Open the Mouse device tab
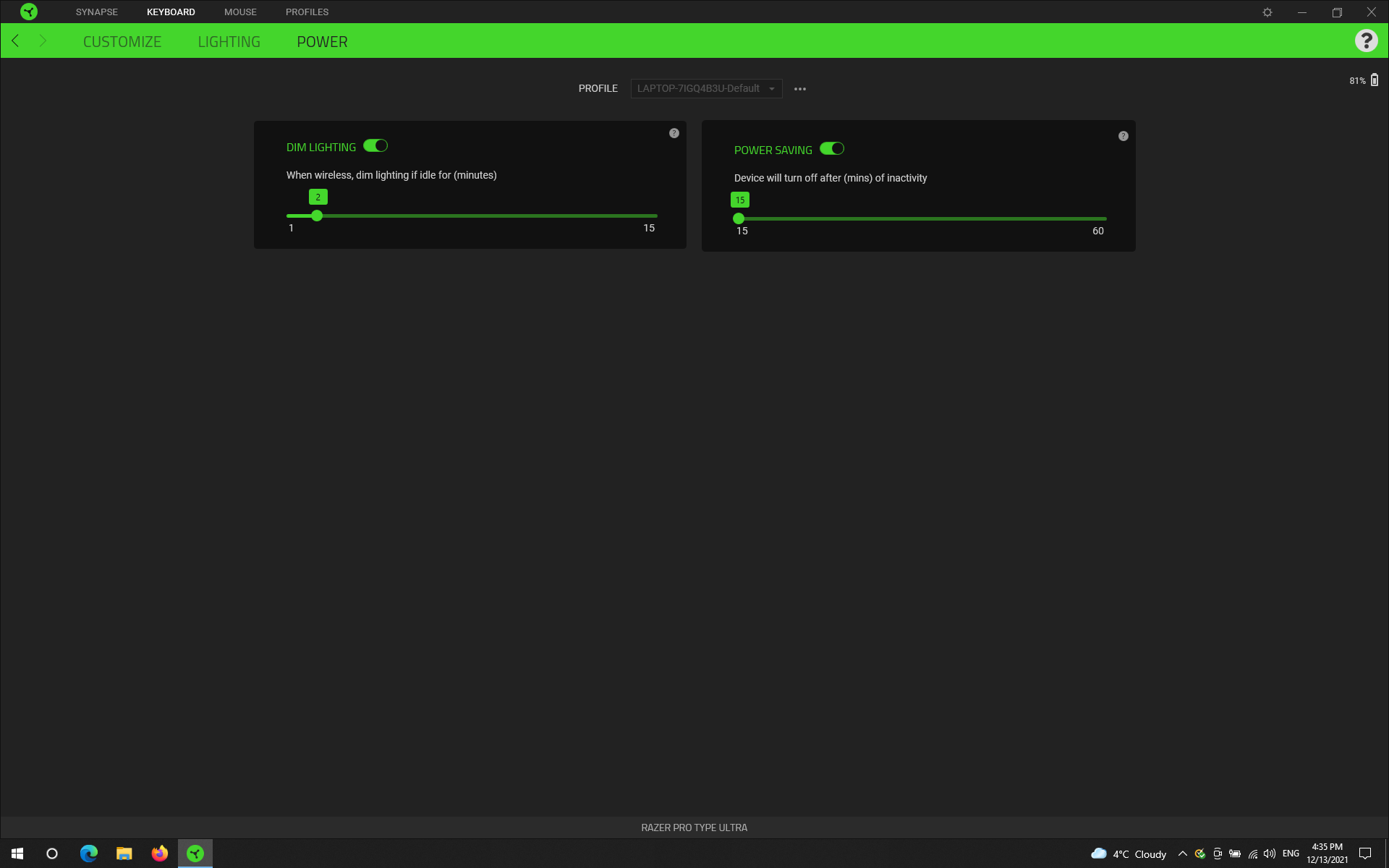Viewport: 1389px width, 868px height. 240,12
